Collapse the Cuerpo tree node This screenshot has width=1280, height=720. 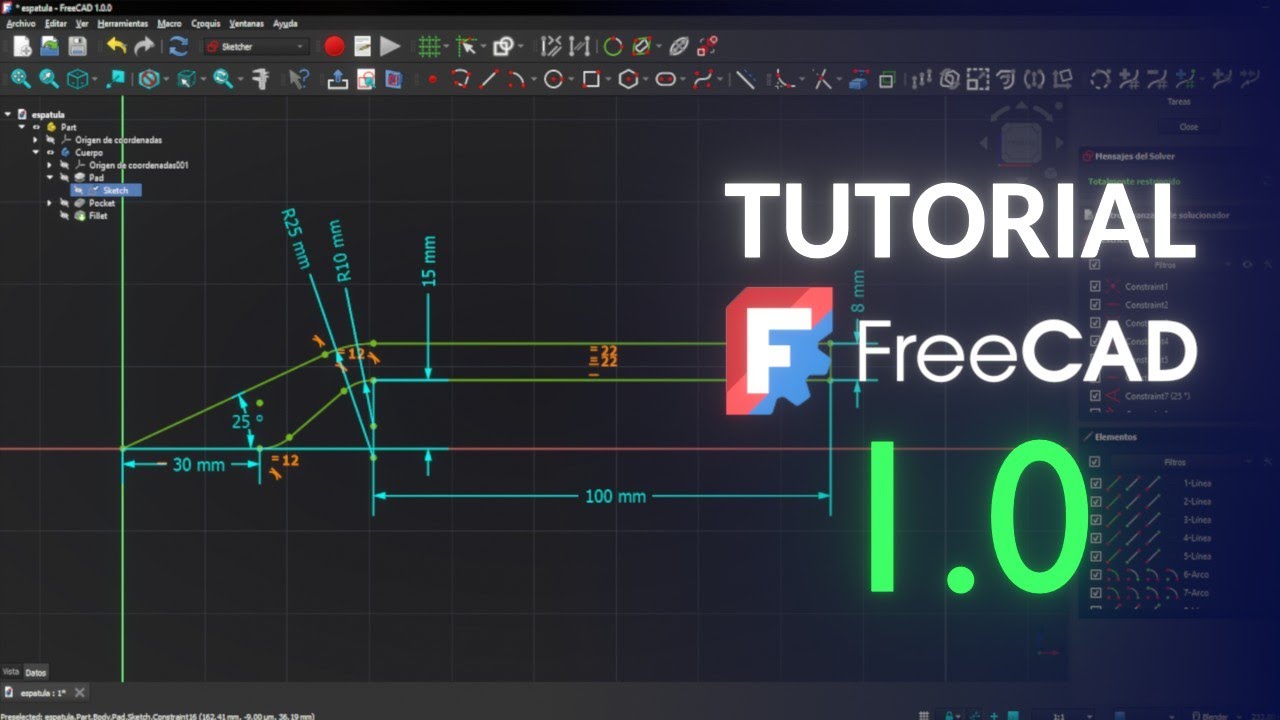coord(35,152)
